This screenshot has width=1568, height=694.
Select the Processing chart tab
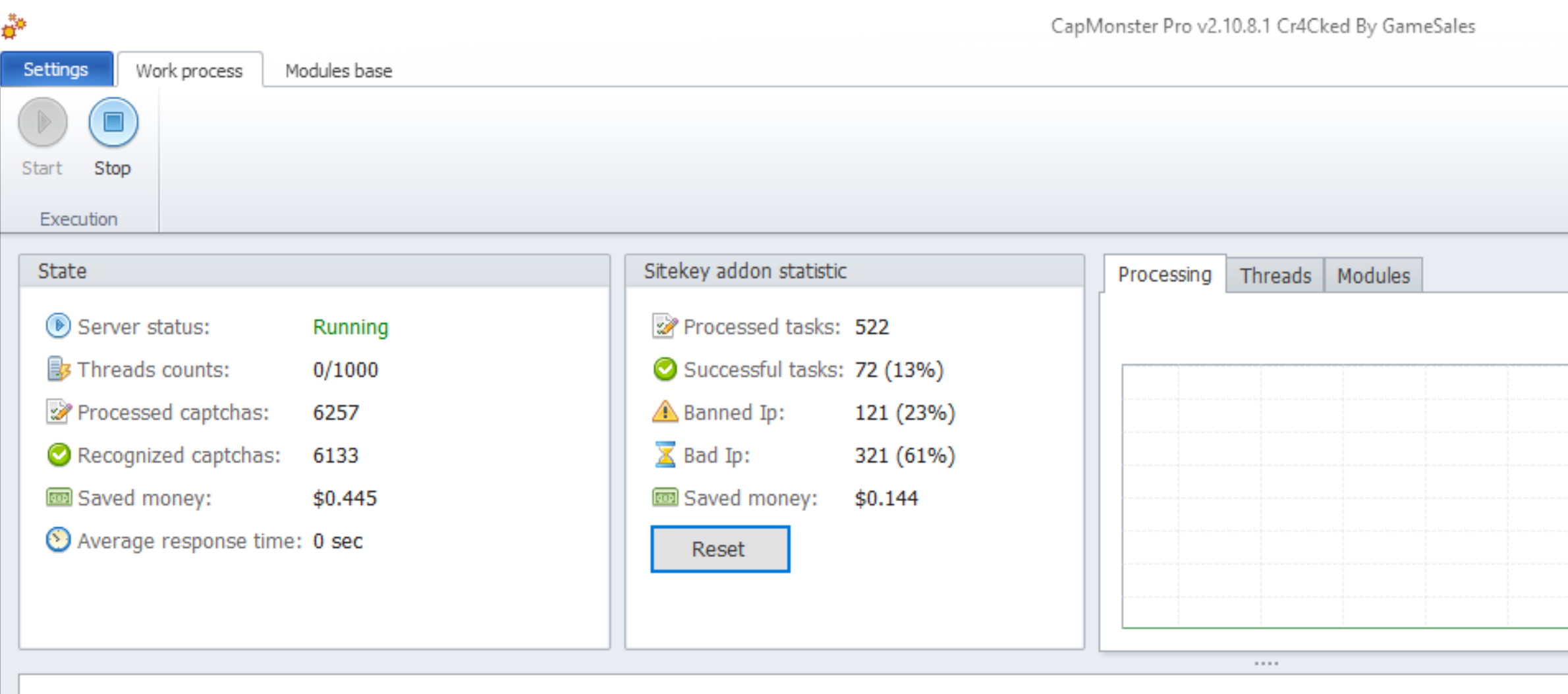click(x=1164, y=274)
